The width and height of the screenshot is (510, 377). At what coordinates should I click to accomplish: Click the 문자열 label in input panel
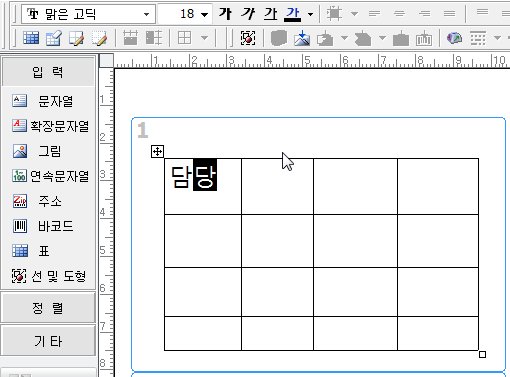pos(55,101)
